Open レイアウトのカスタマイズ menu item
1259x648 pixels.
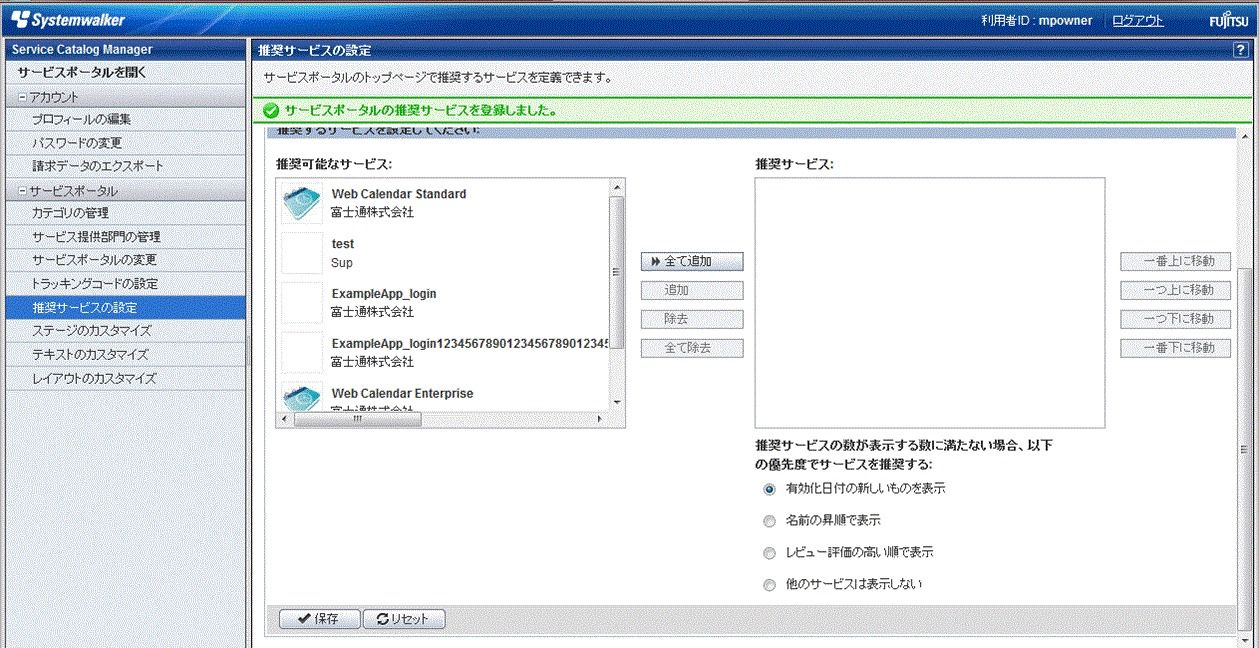125,379
